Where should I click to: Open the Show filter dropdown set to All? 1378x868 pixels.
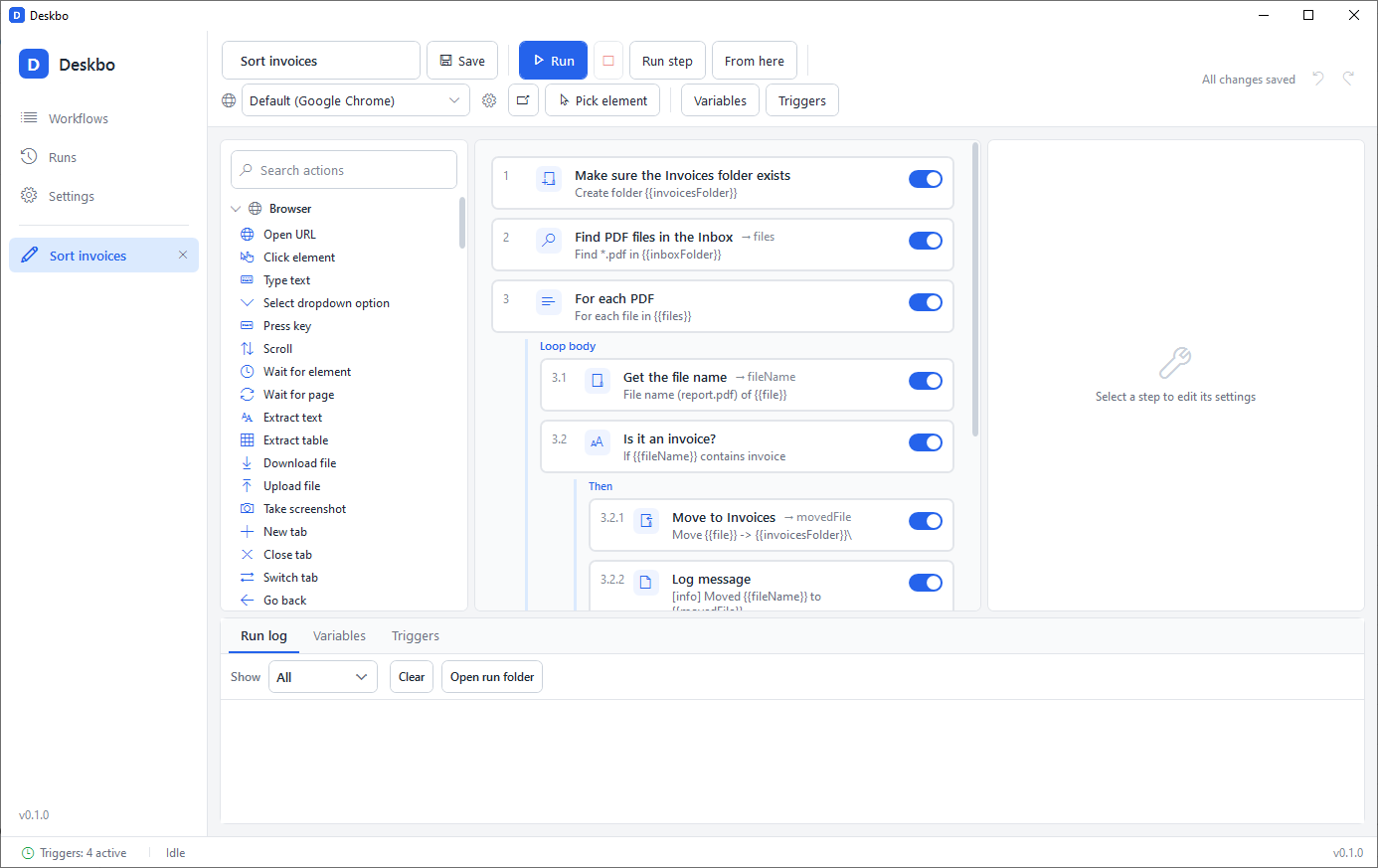point(323,677)
